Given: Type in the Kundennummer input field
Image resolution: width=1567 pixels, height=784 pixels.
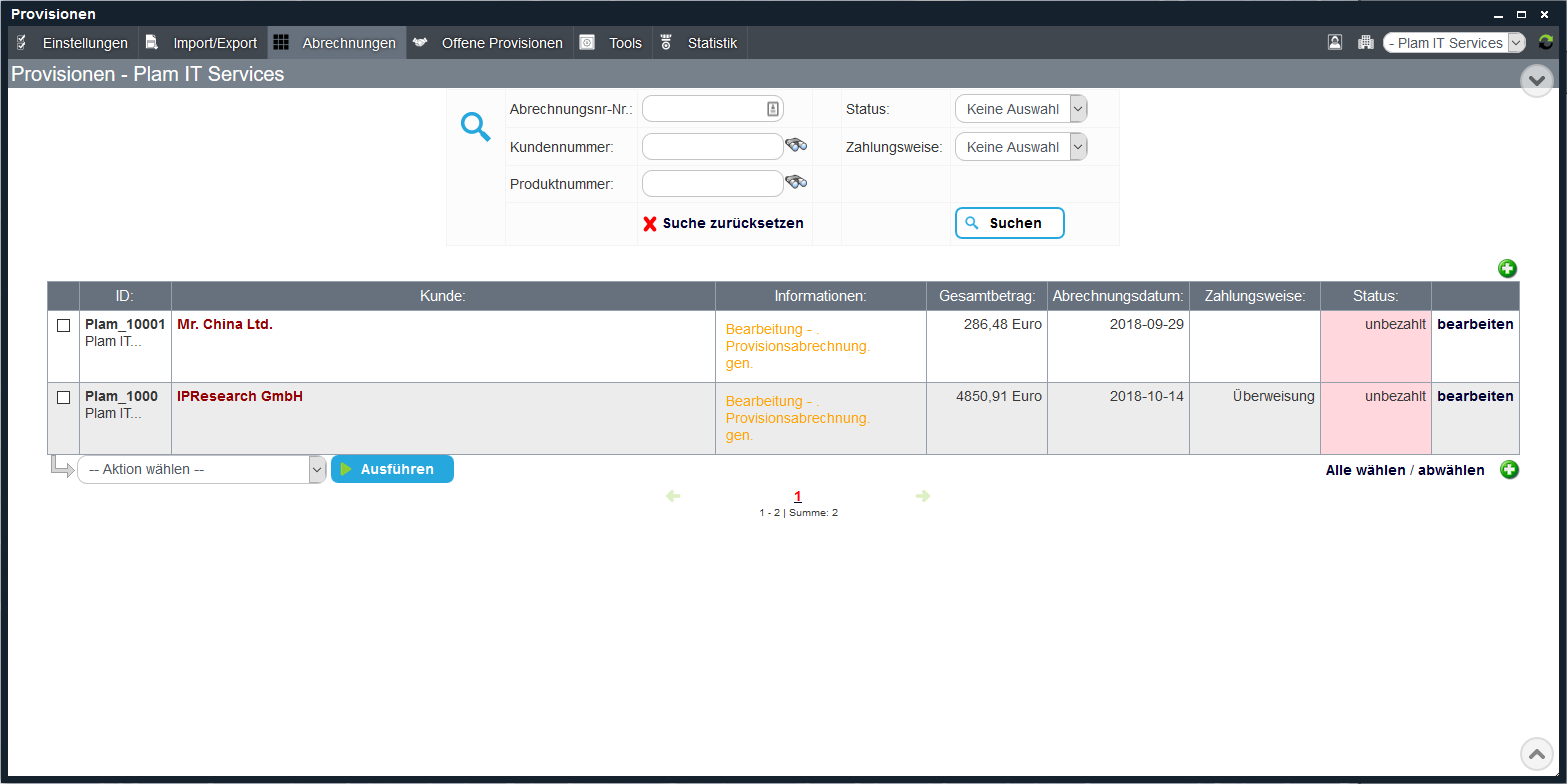Looking at the screenshot, I should pyautogui.click(x=712, y=145).
